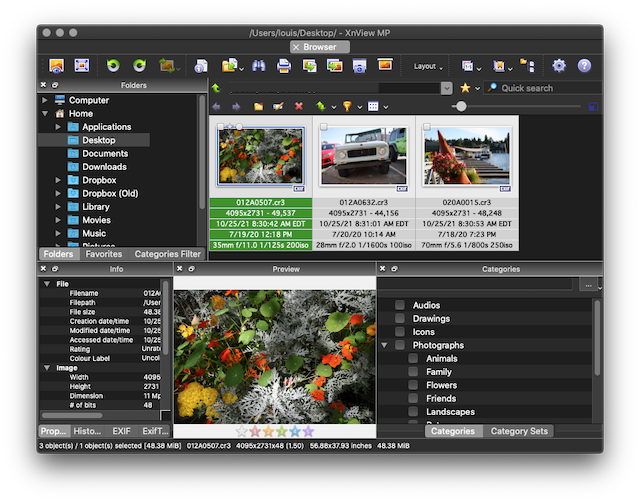640x502 pixels.
Task: Open settings with the gear icon
Action: [559, 66]
